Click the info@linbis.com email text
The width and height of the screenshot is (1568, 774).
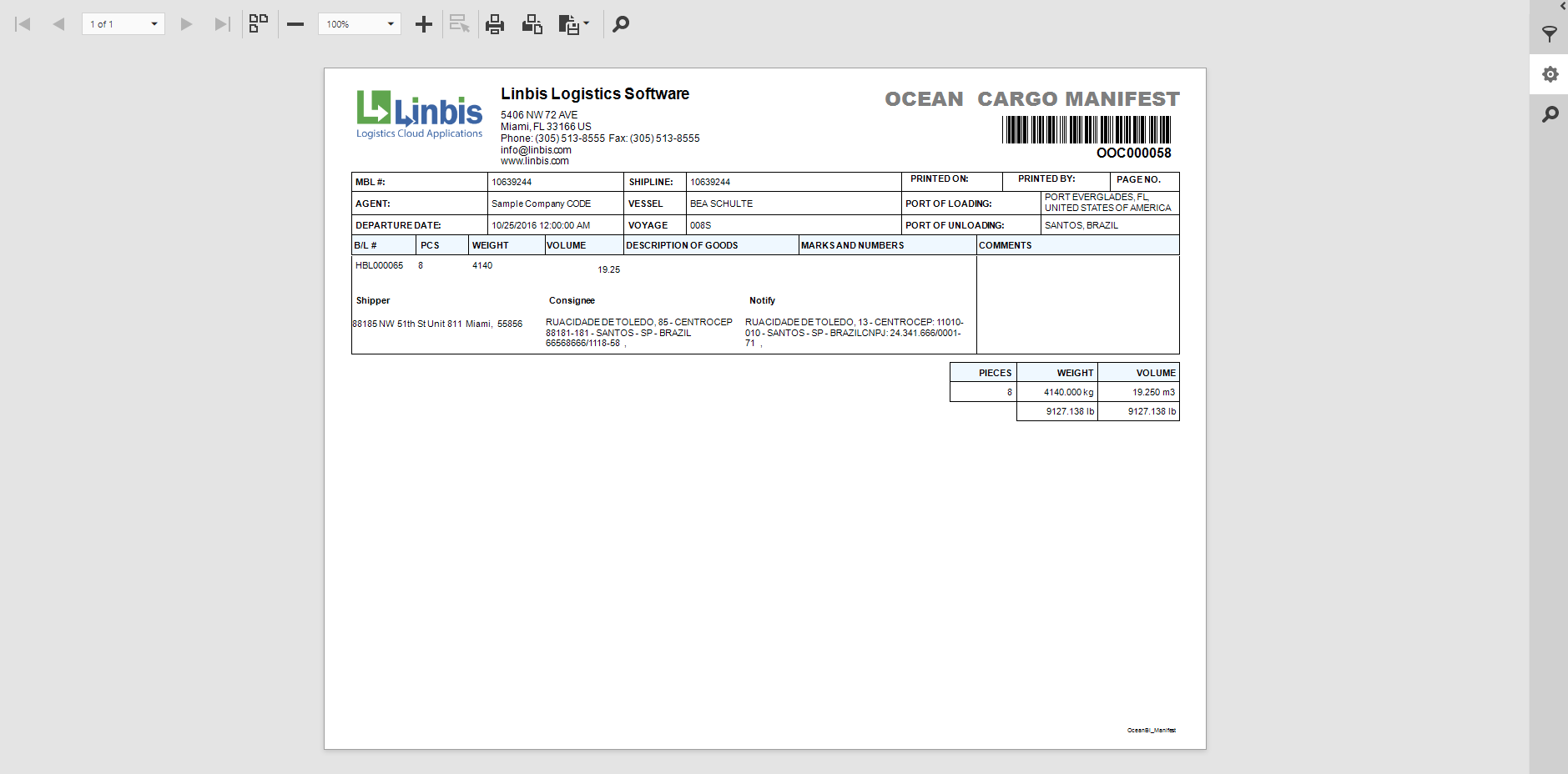[x=536, y=150]
